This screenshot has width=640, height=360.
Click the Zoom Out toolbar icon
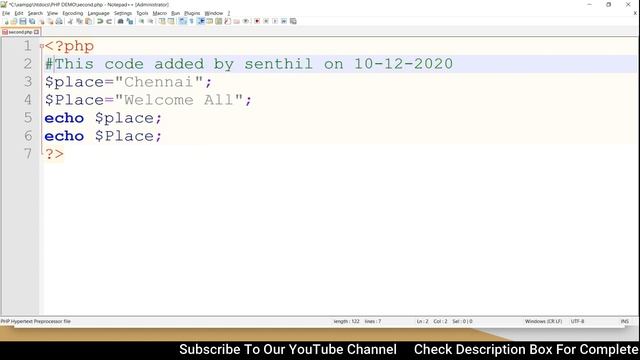(x=151, y=21)
